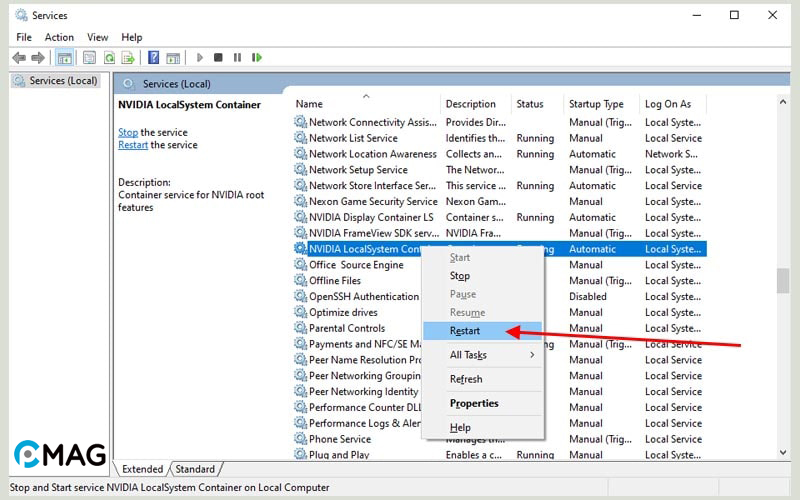Choose Refresh in the context menu
Screen dimensions: 800x500
click(x=482, y=379)
